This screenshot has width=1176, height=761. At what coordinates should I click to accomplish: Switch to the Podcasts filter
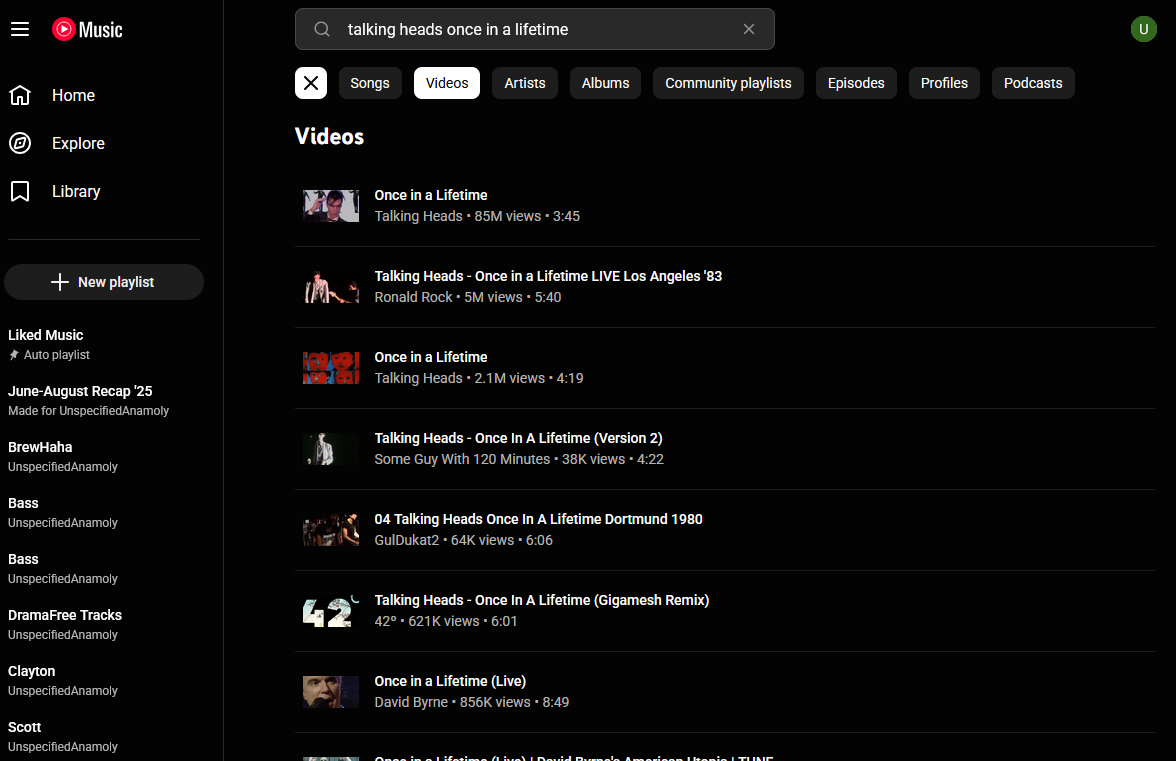coord(1033,83)
